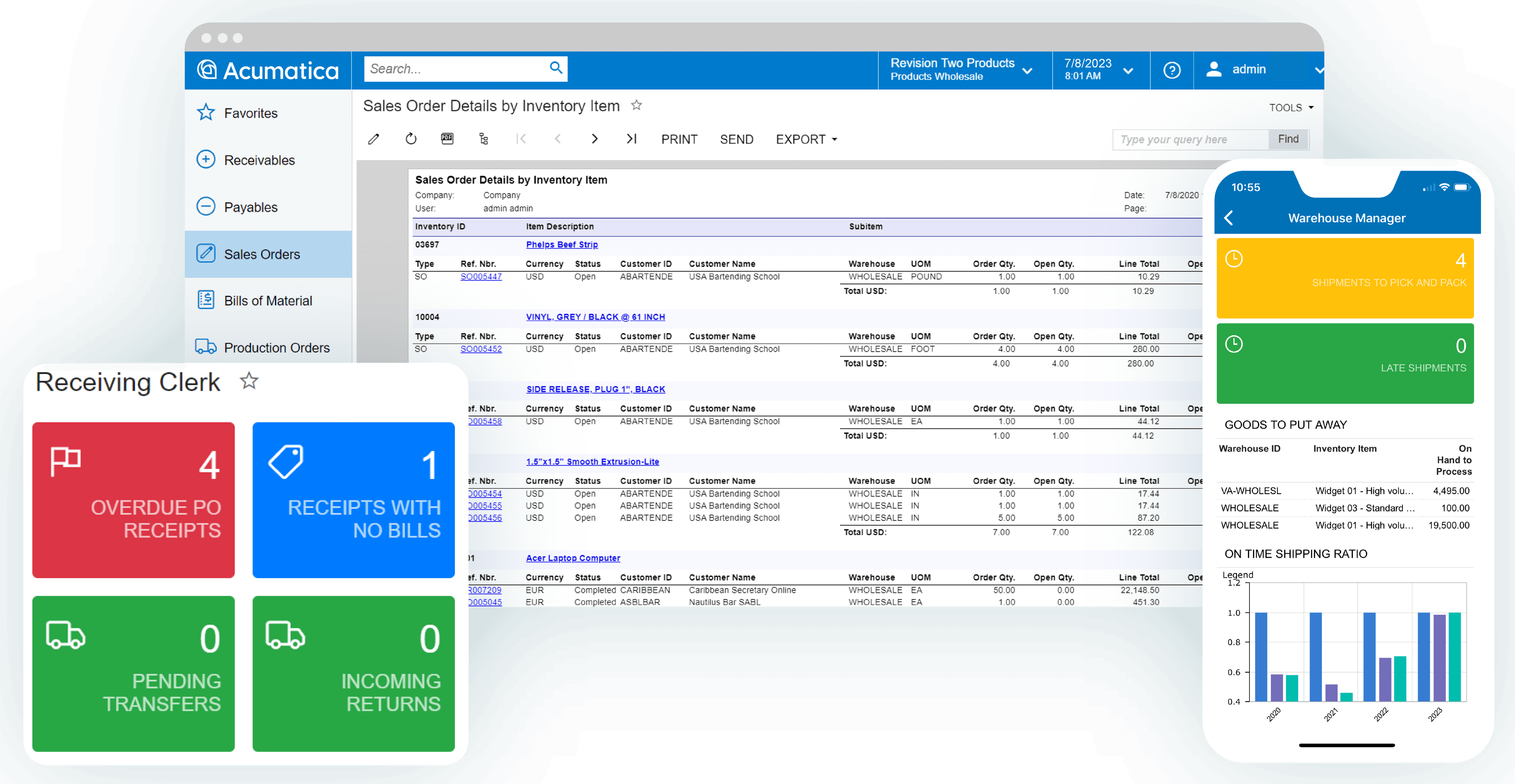Select Sales Orders in the sidebar
Screen dimensions: 1515x784
(268, 254)
